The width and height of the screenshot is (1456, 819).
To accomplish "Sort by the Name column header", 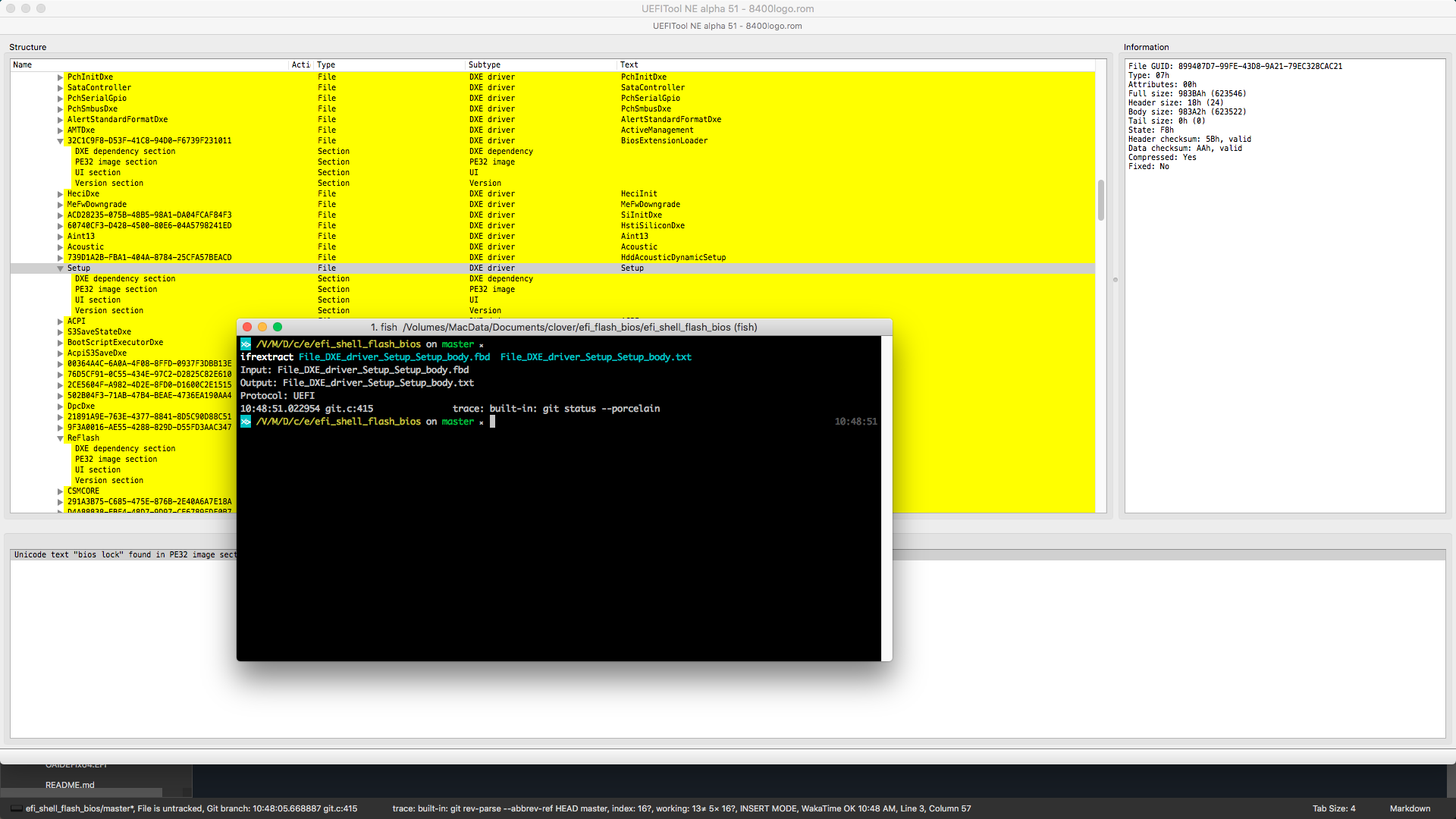I will (x=23, y=65).
